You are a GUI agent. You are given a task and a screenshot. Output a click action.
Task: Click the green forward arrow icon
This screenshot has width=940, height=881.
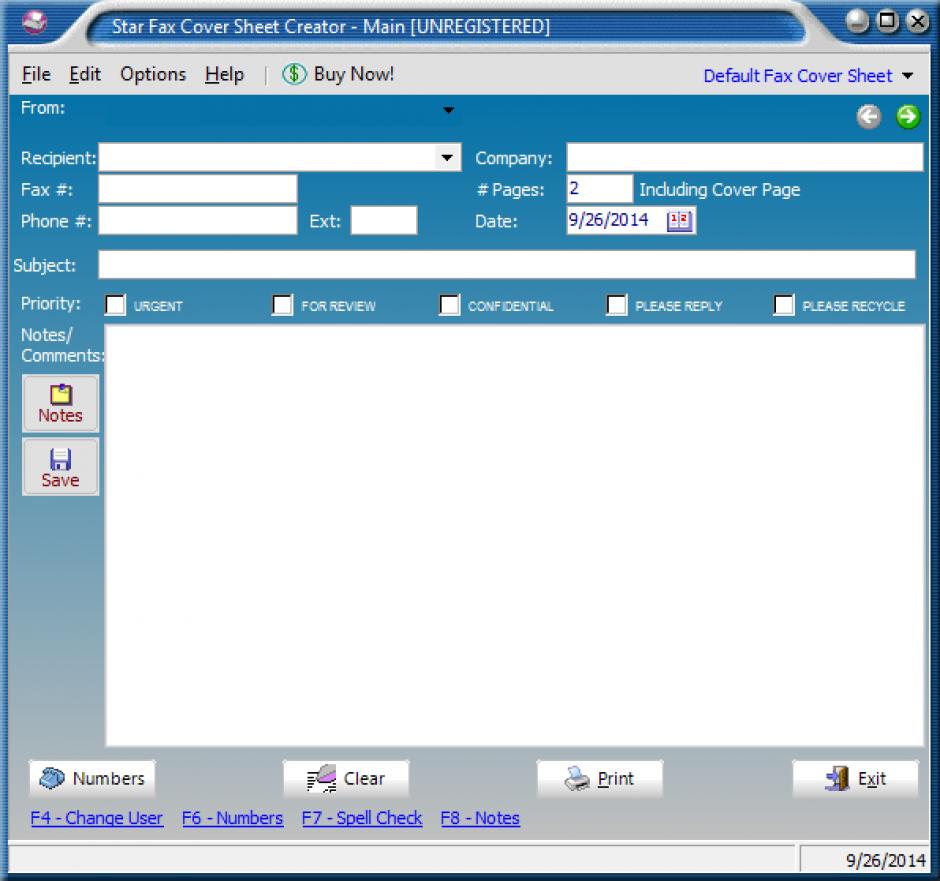click(x=908, y=116)
